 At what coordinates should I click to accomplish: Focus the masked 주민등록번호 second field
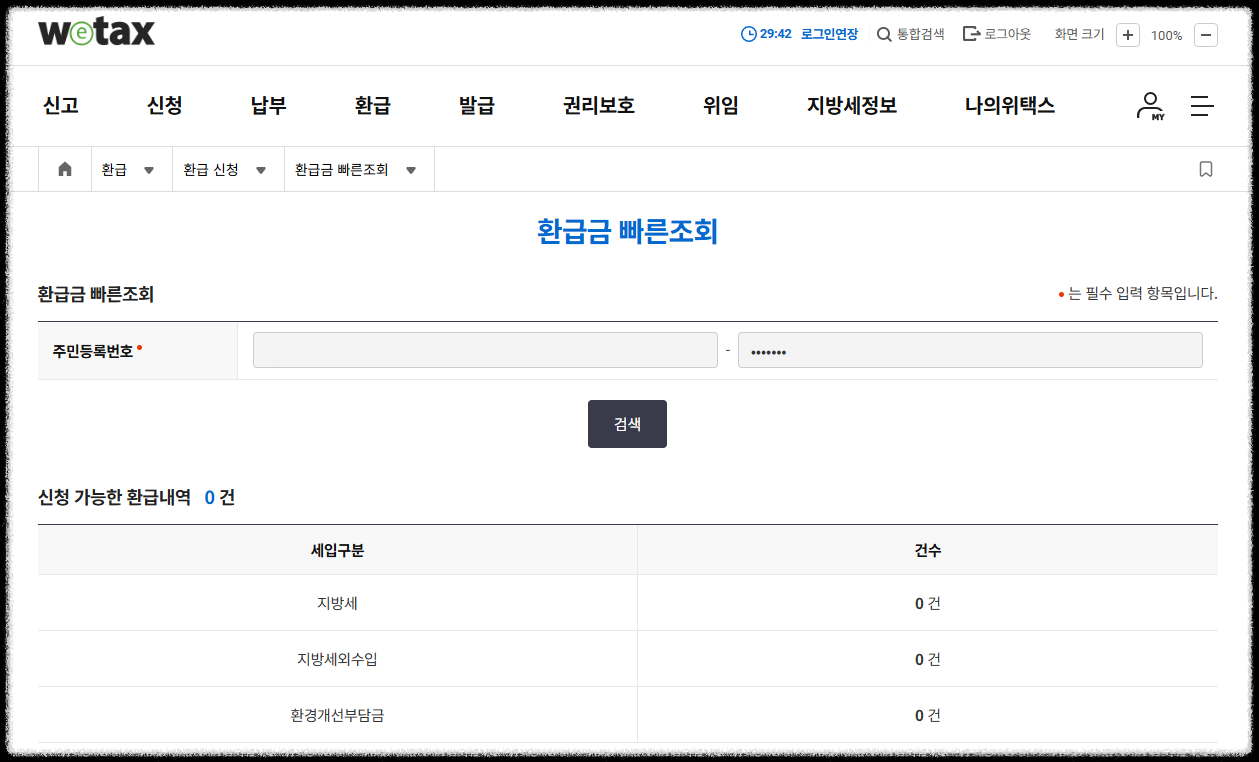pos(970,351)
